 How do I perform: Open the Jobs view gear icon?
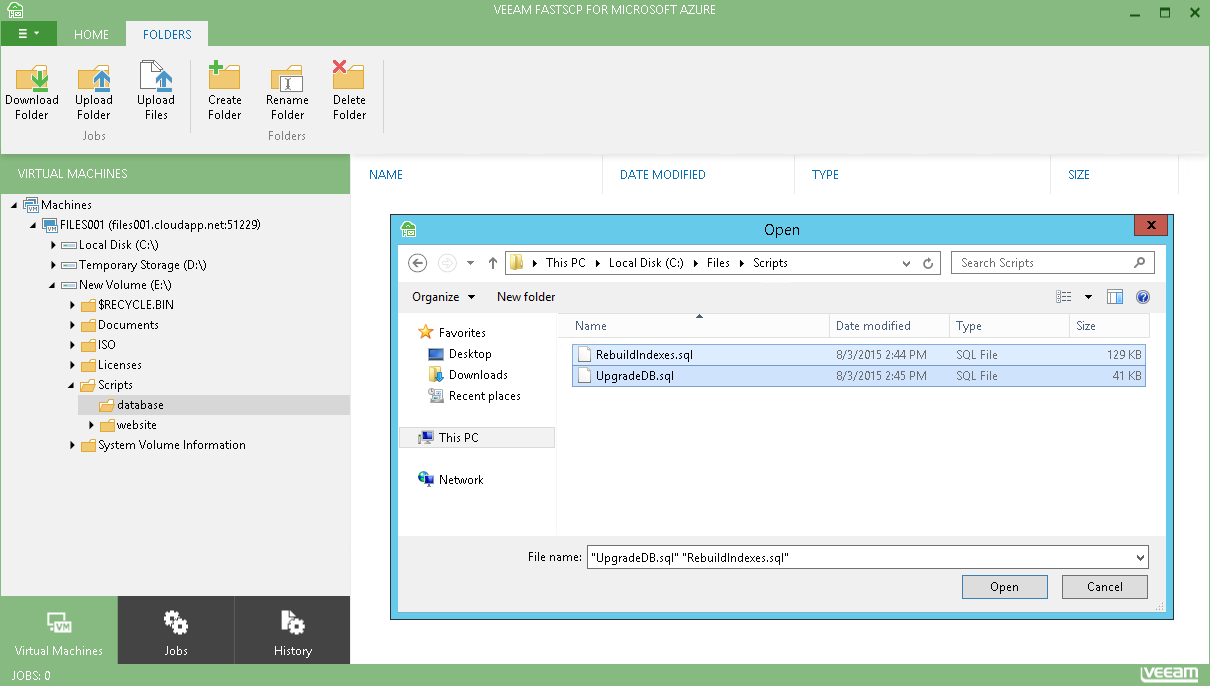(176, 623)
